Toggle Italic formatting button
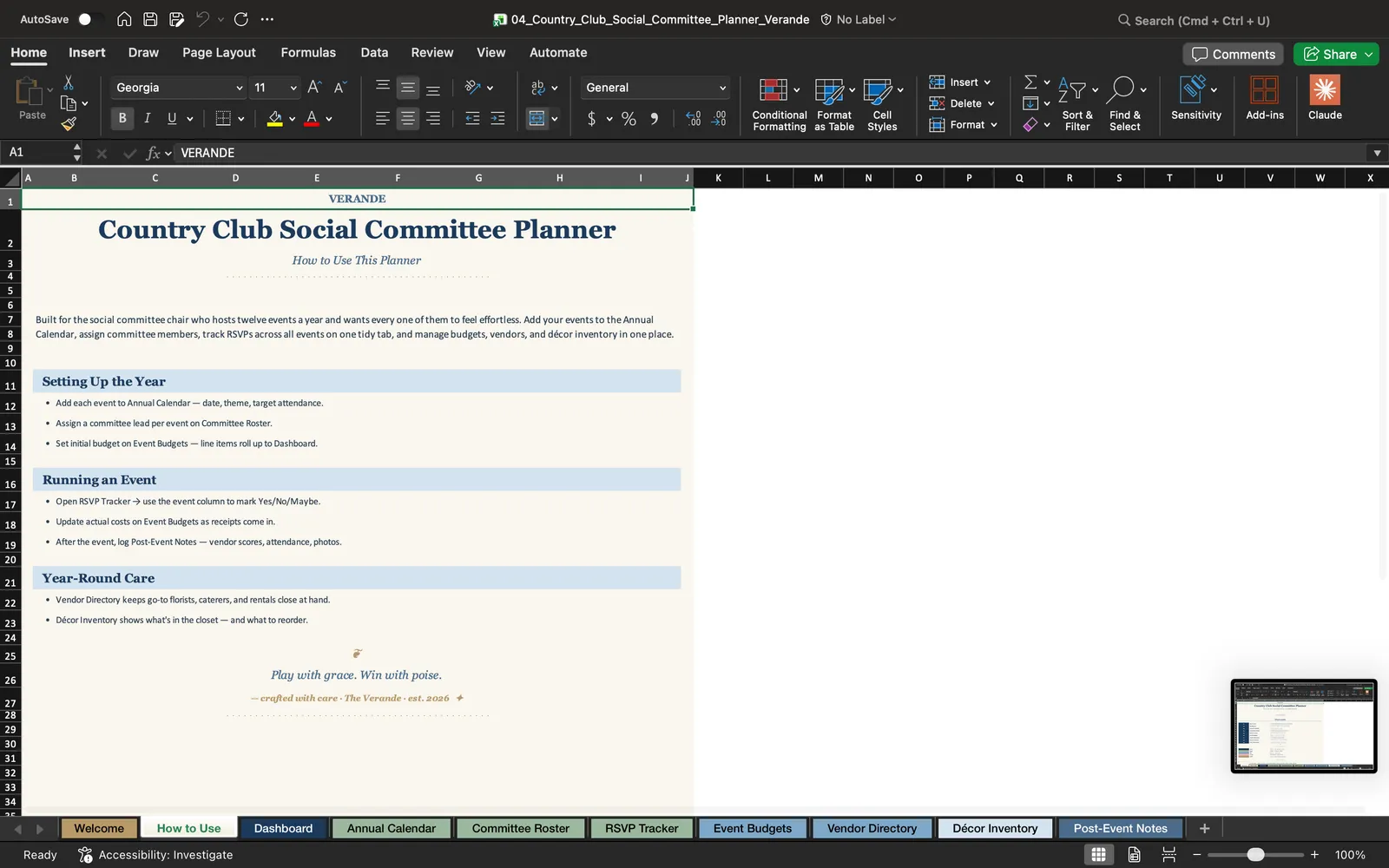 [148, 118]
